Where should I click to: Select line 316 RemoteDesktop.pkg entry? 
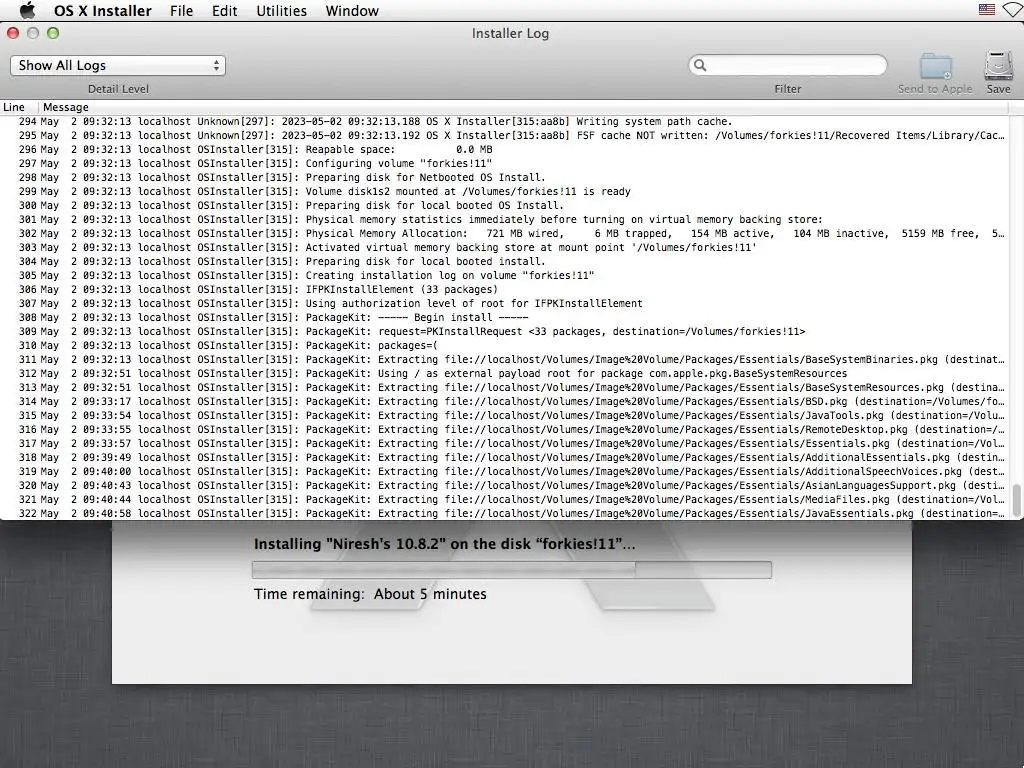coord(504,430)
